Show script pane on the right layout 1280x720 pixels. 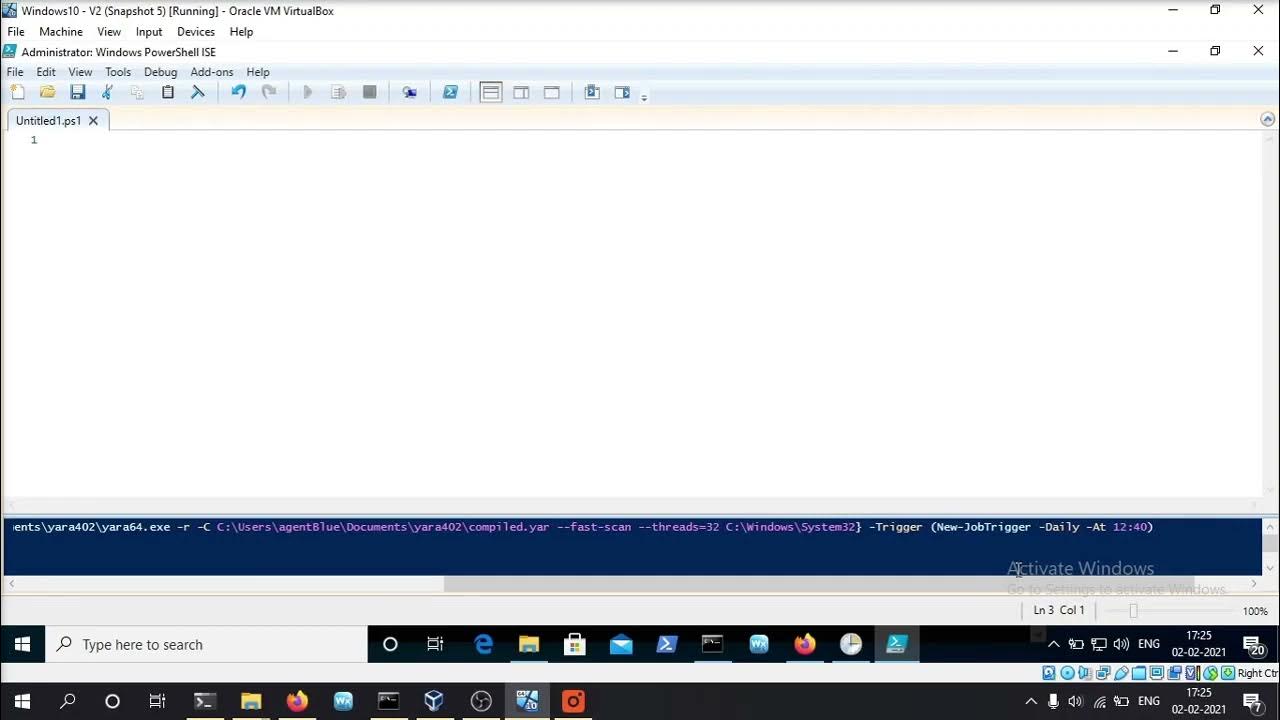pos(521,92)
